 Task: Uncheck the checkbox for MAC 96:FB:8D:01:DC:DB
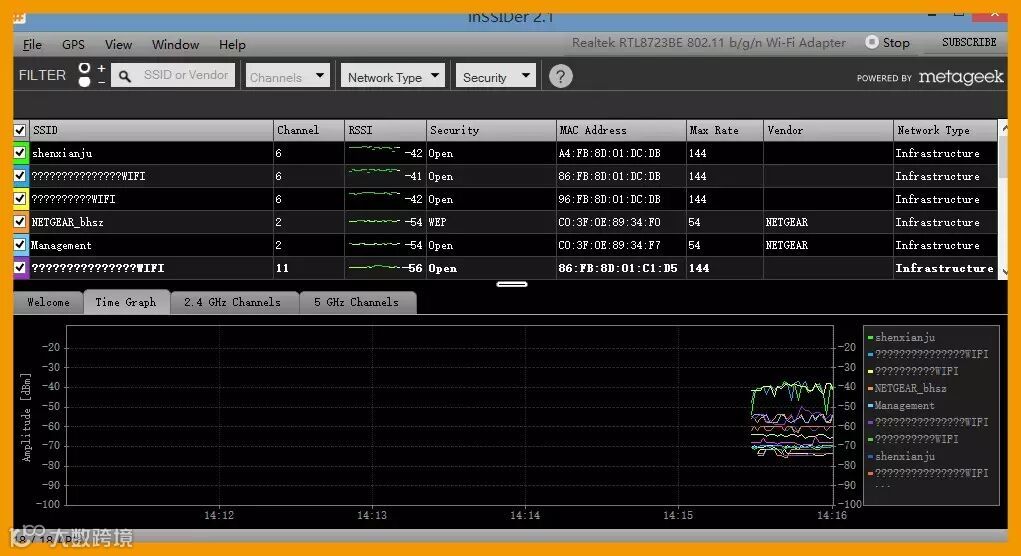[x=20, y=199]
